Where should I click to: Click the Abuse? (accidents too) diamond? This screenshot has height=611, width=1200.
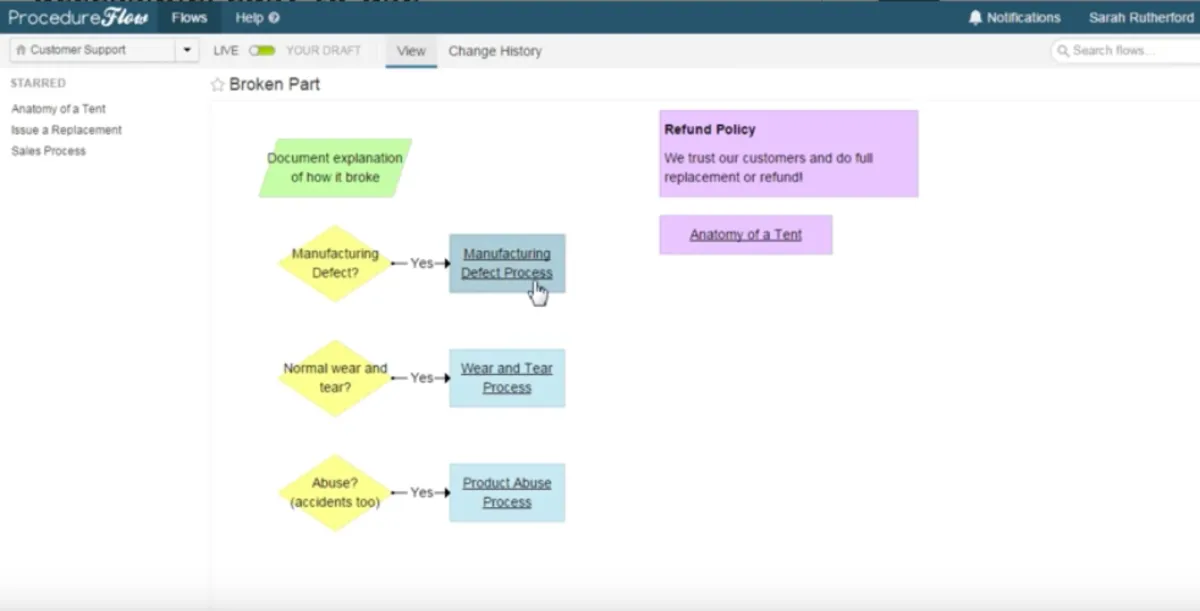[335, 492]
